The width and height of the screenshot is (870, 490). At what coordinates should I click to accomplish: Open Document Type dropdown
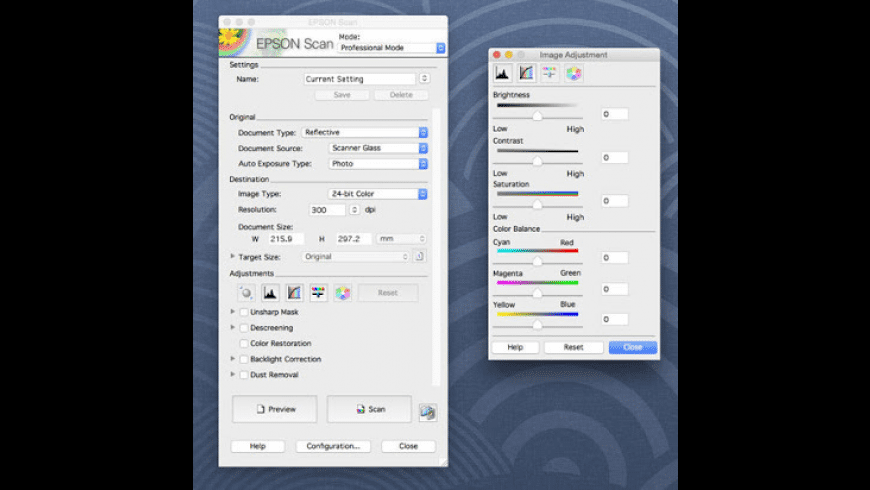point(365,133)
